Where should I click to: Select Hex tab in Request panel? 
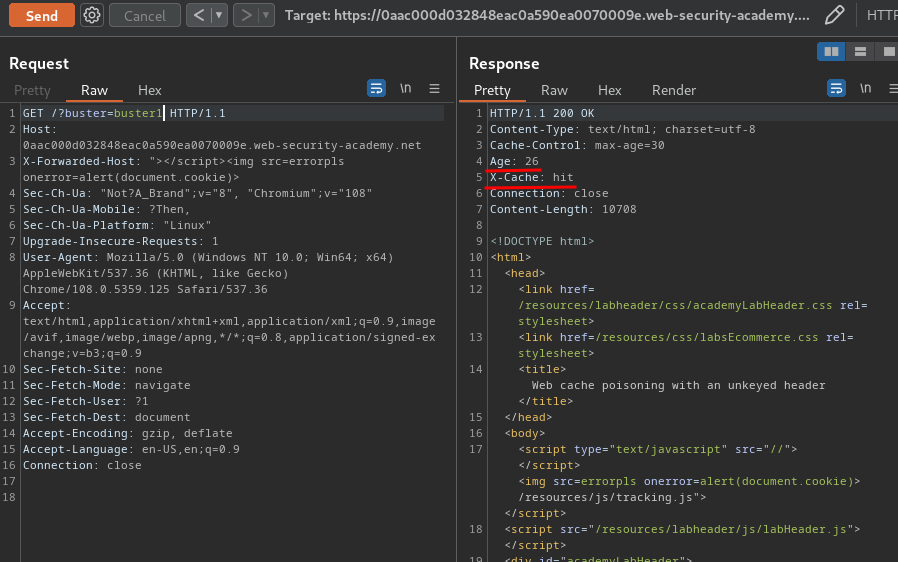149,91
